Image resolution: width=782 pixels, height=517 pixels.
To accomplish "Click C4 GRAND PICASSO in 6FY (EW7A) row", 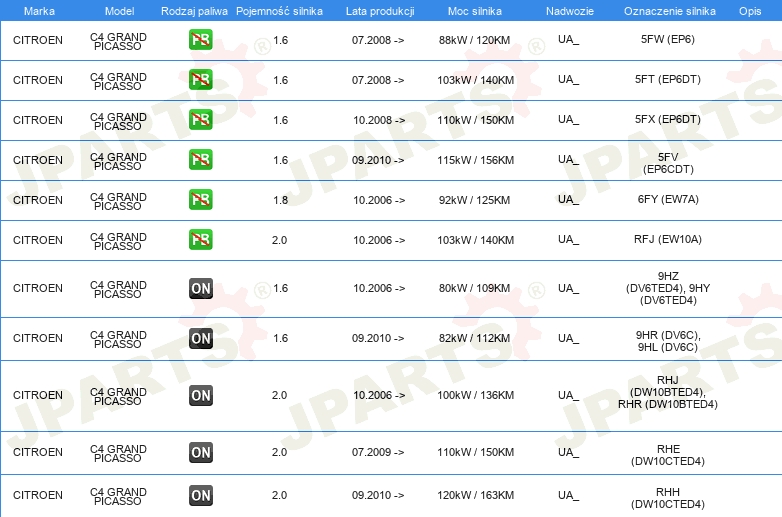I will 118,201.
